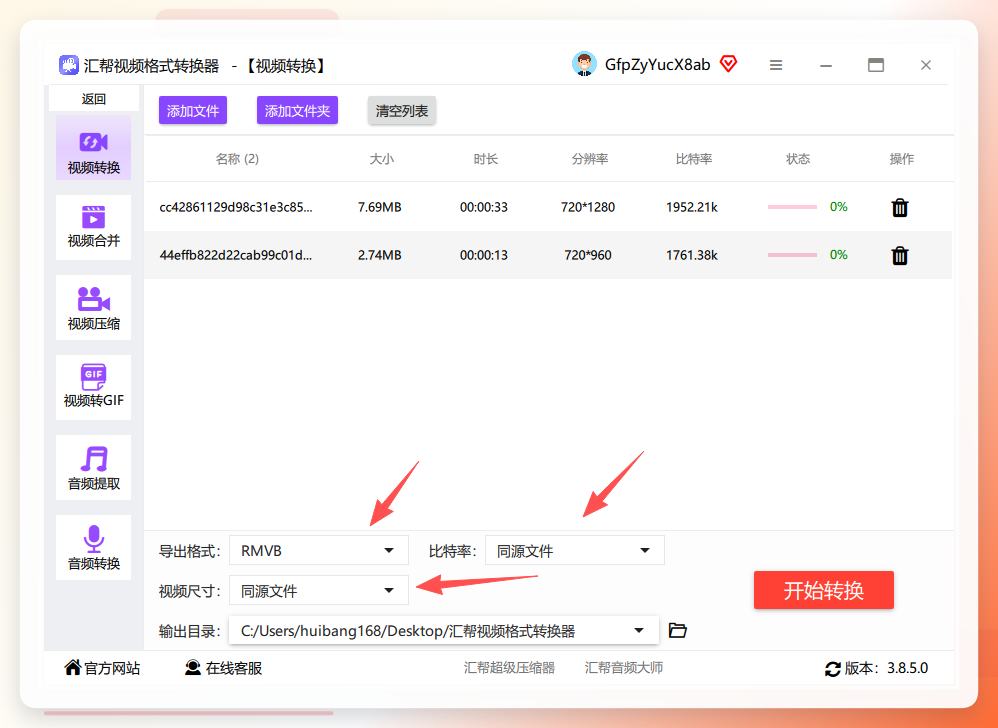Click the 状态 column header
Viewport: 998px width, 728px height.
(798, 159)
